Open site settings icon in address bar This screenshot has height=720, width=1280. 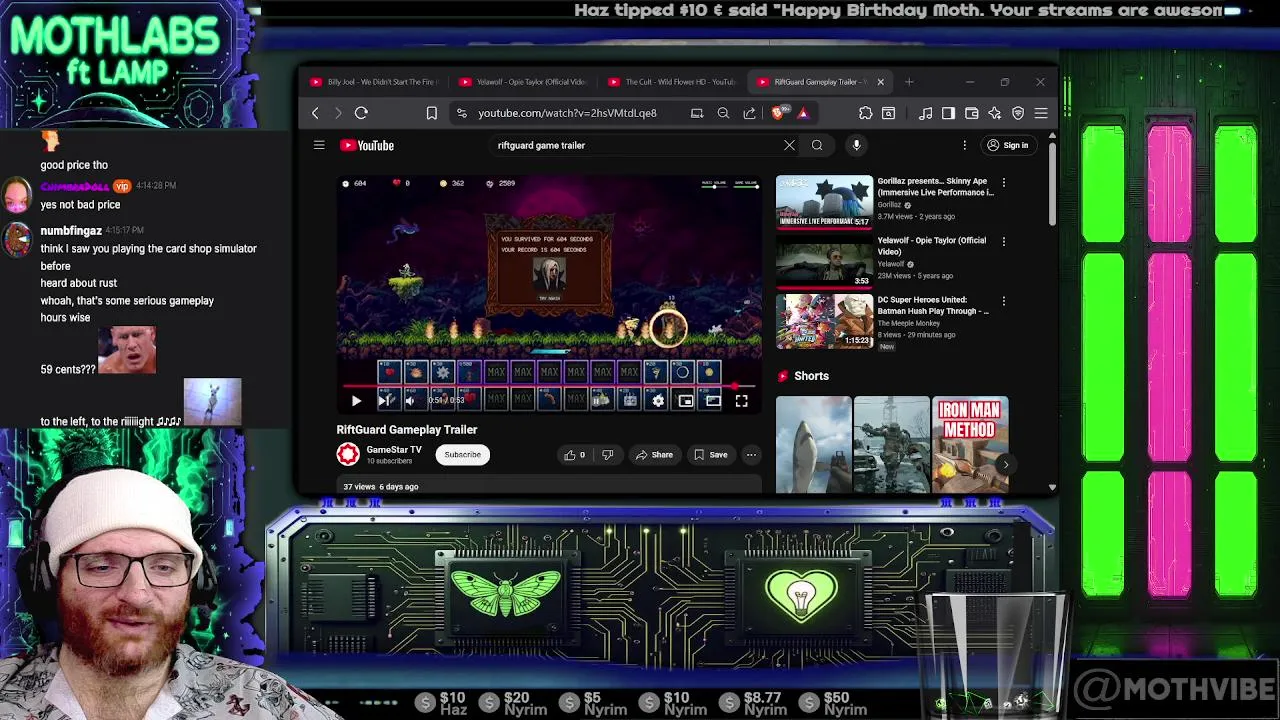point(461,113)
